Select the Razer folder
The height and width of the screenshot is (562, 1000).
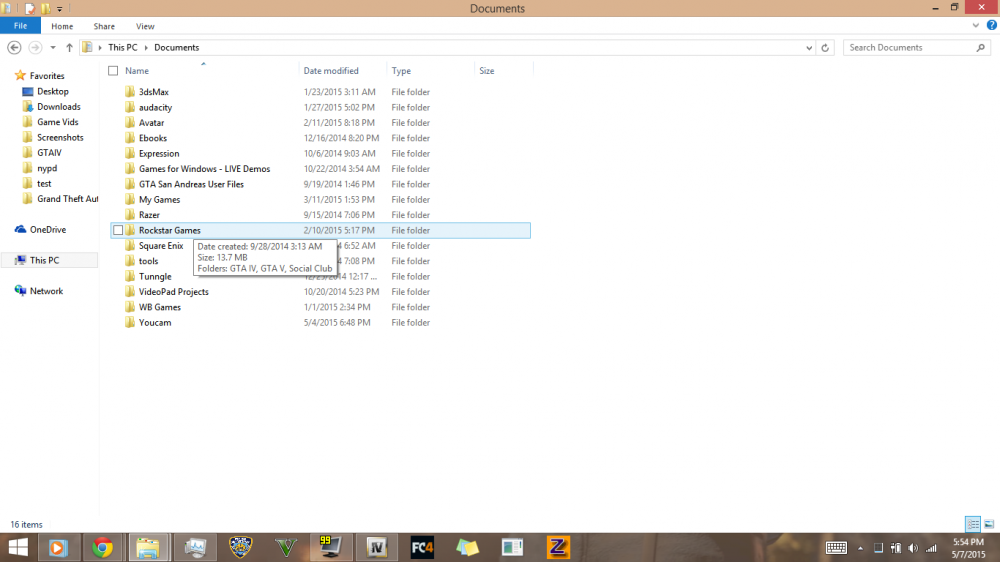pos(149,215)
